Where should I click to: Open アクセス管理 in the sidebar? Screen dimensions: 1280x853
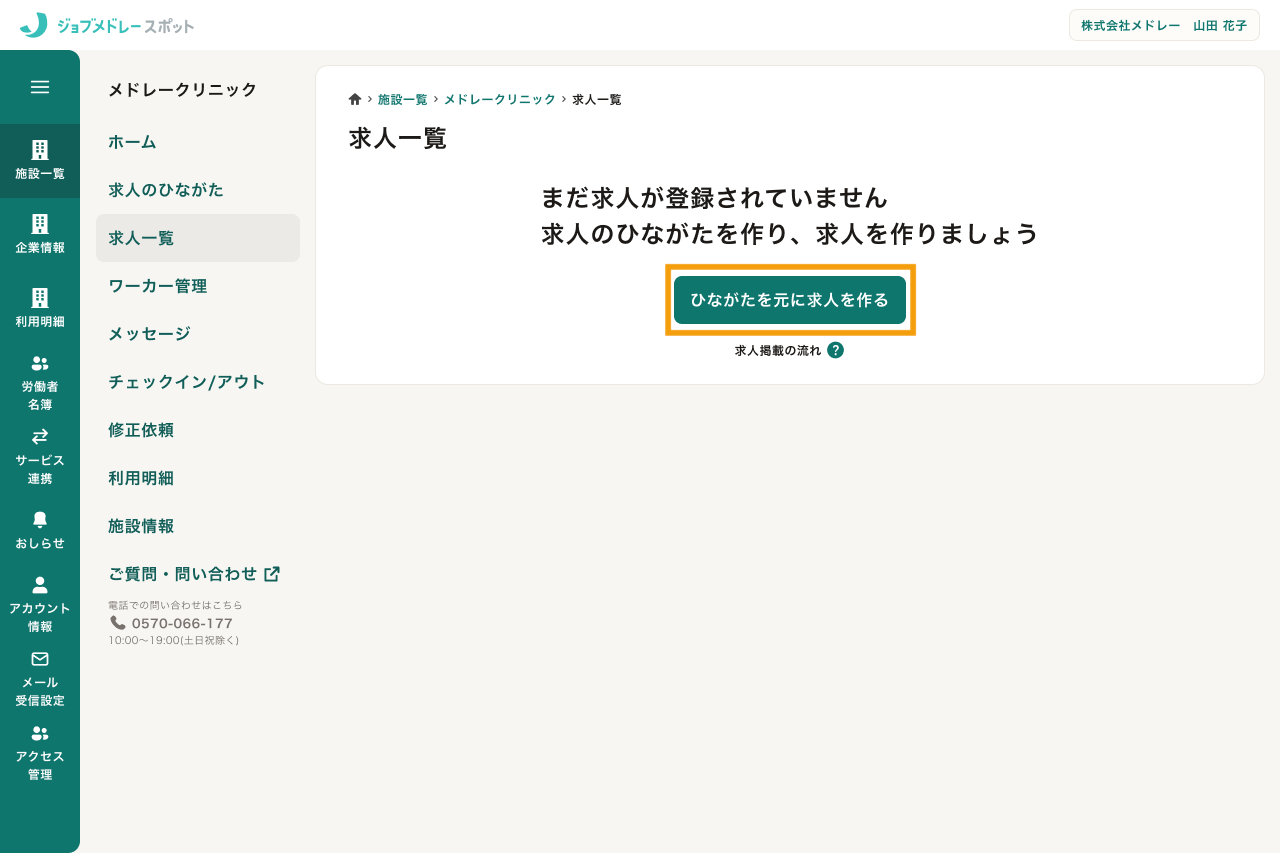tap(40, 753)
